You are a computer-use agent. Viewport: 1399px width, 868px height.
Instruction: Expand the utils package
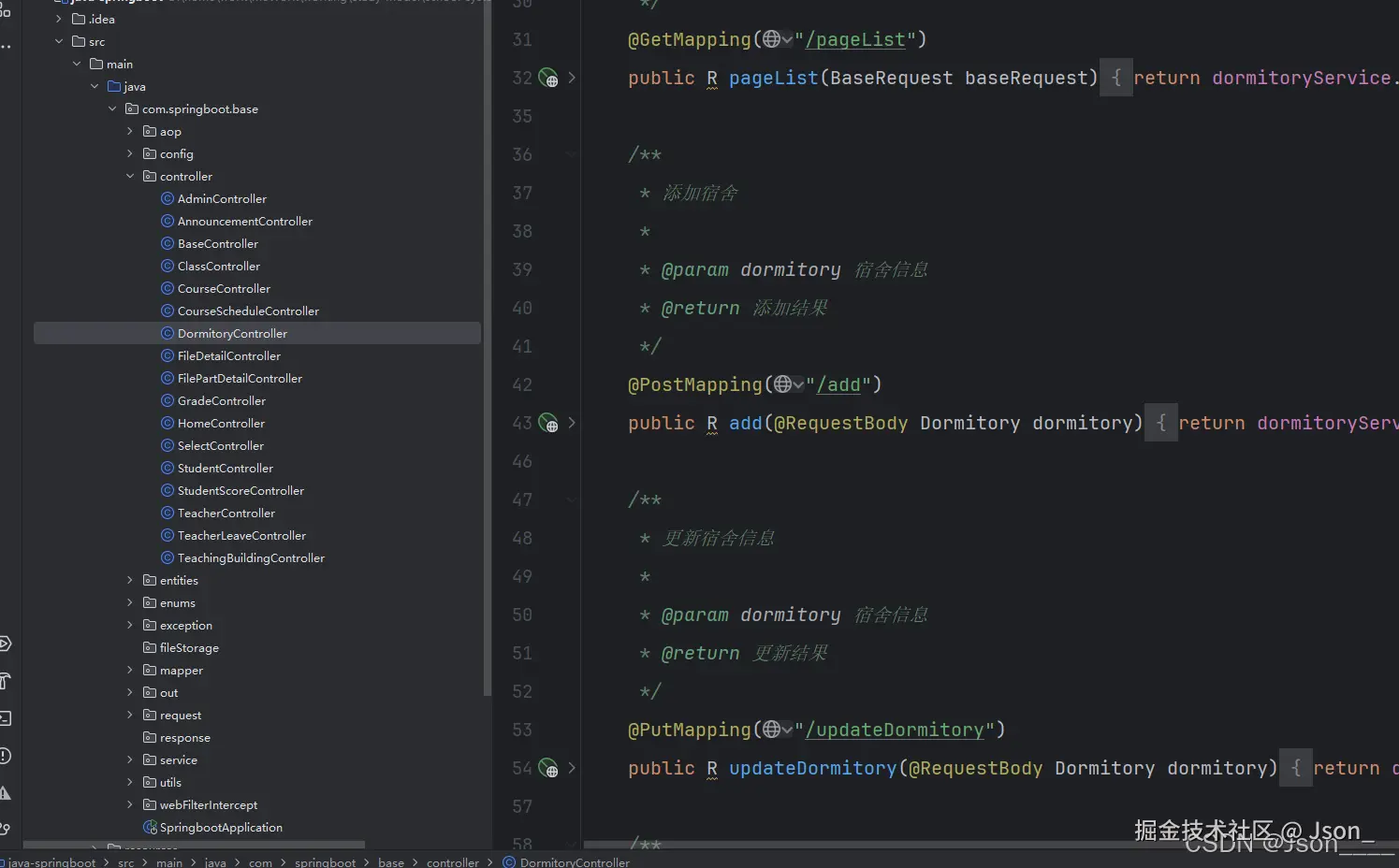(x=130, y=782)
